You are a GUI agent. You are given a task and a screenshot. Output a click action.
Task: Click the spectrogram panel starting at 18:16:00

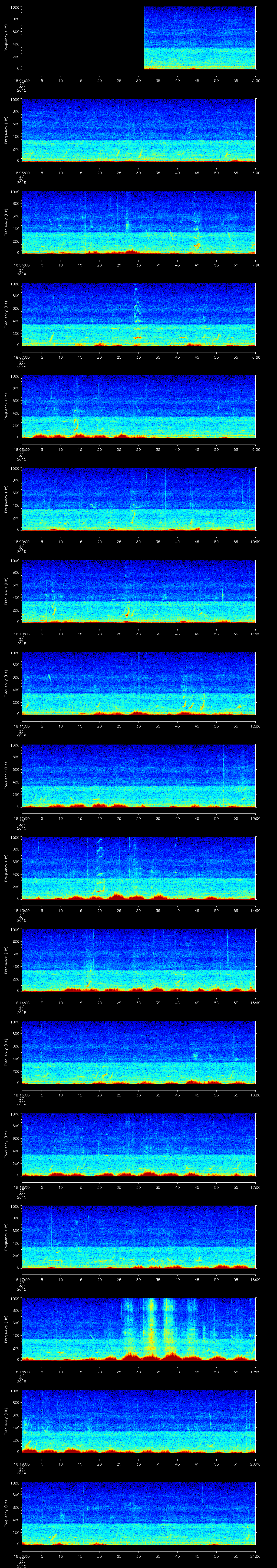(139, 1144)
